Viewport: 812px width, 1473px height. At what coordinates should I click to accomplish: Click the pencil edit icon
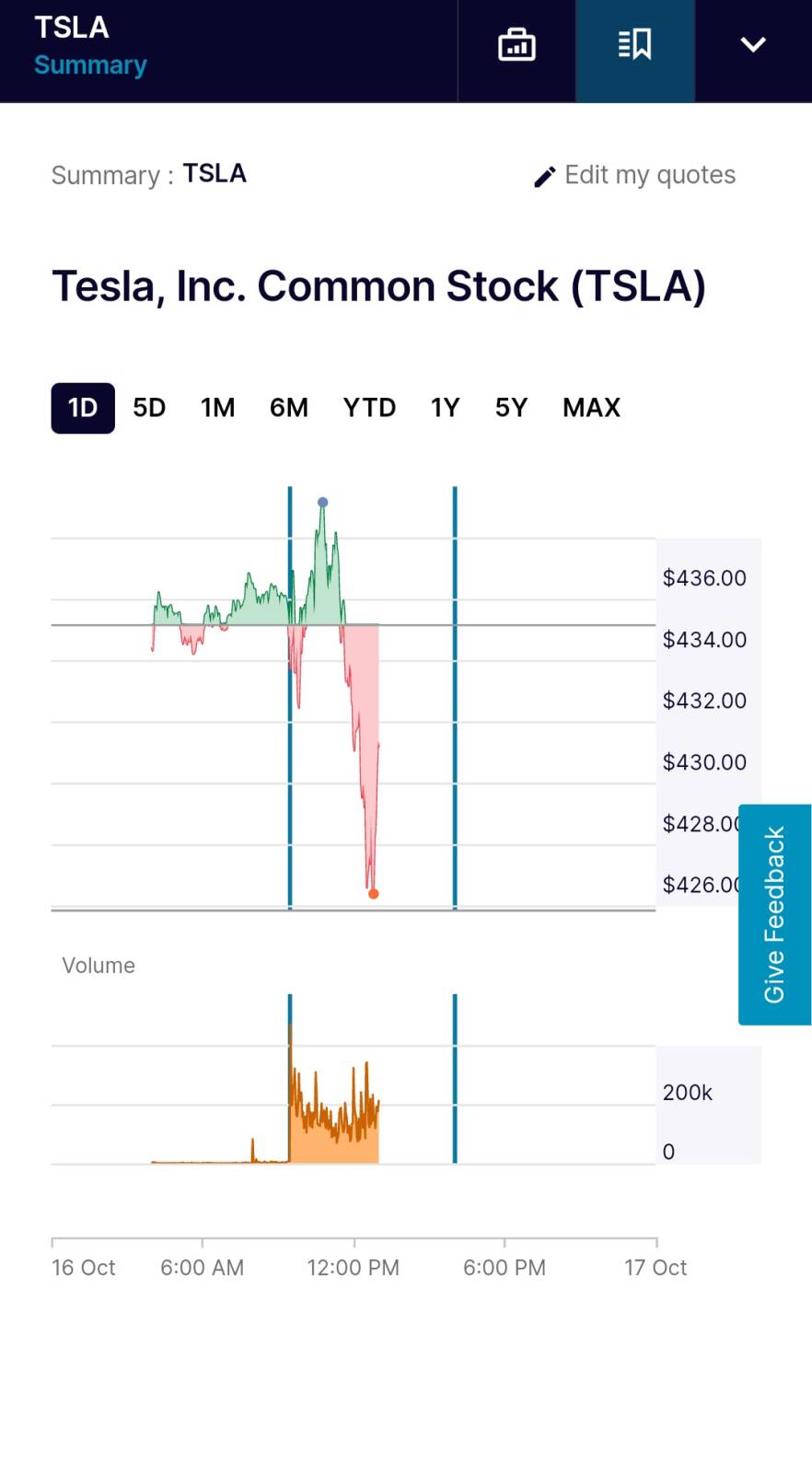pos(544,177)
